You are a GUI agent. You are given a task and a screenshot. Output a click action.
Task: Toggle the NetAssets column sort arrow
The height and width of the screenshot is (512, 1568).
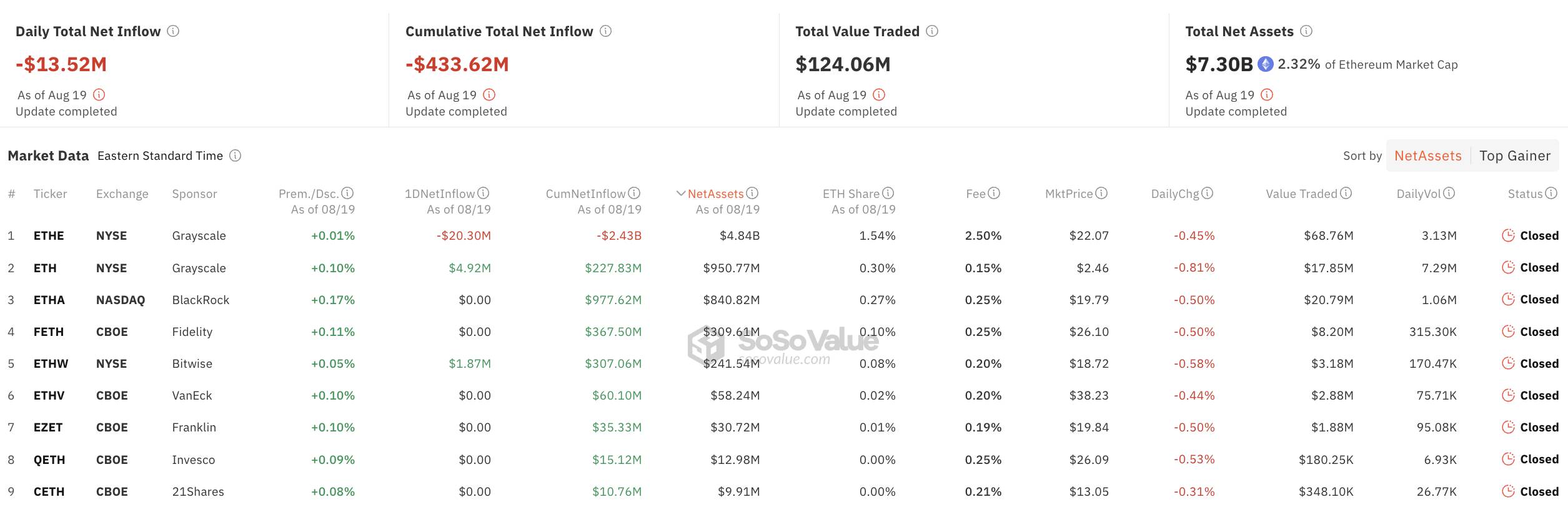click(x=681, y=194)
